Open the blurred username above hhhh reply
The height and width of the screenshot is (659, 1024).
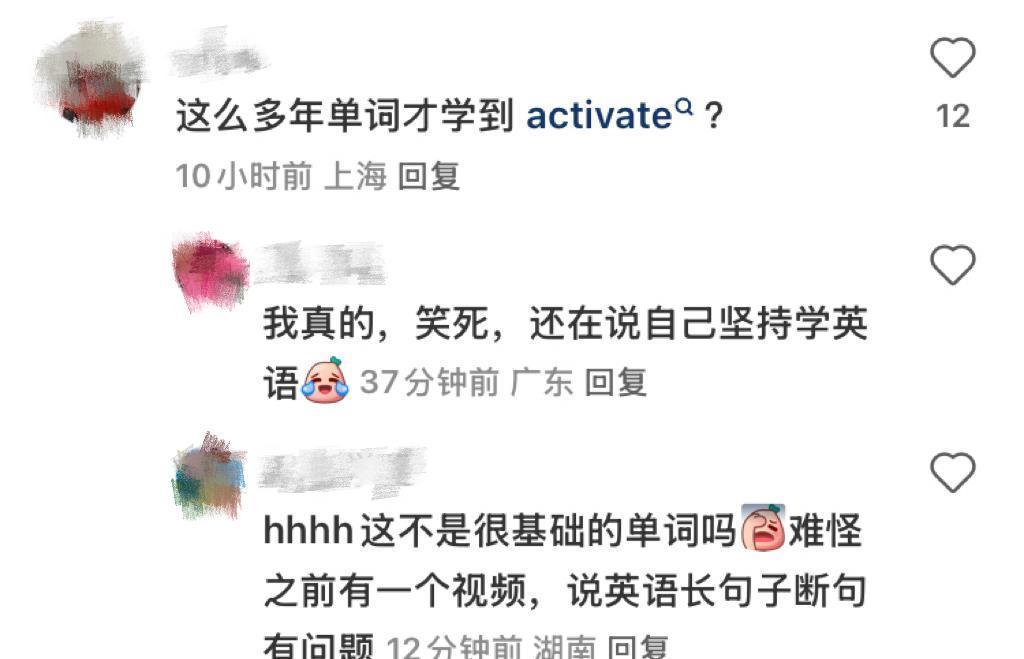tap(344, 470)
